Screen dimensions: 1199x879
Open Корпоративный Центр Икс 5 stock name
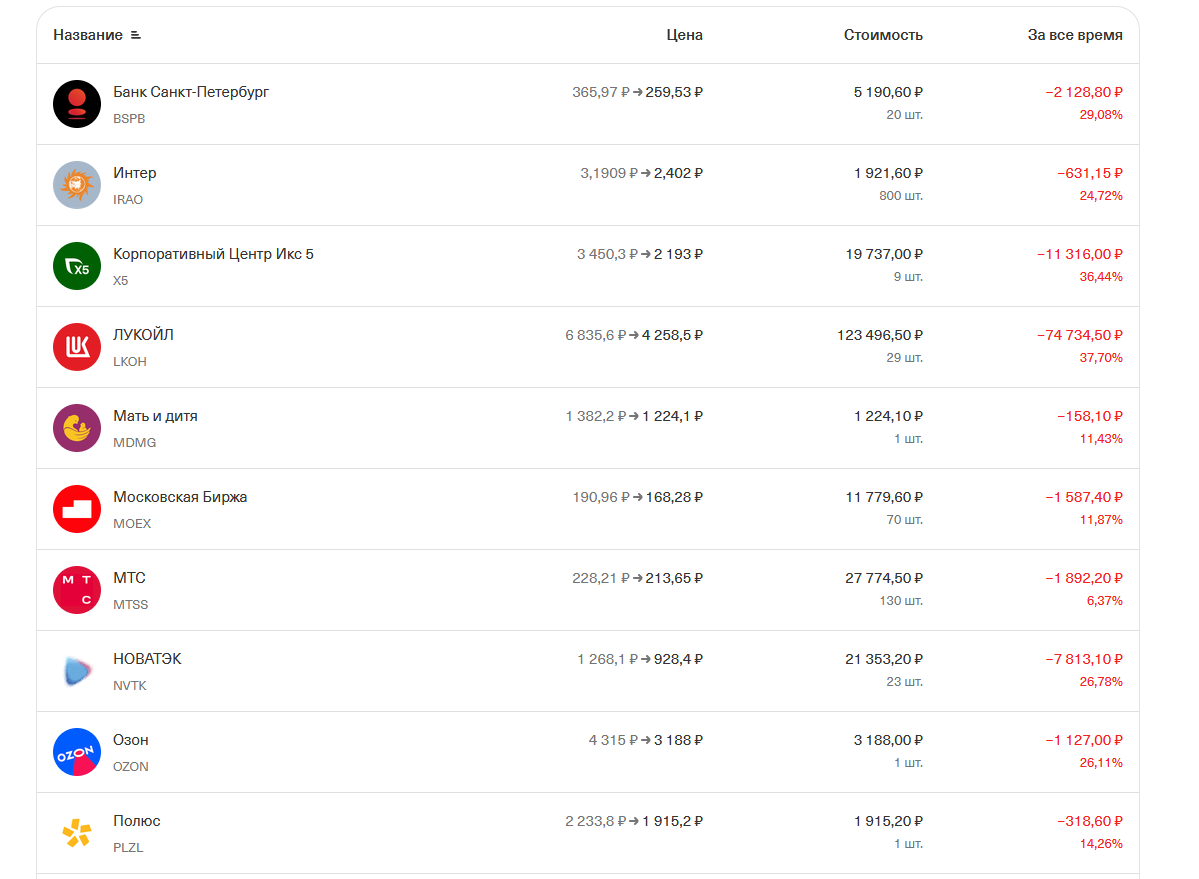click(213, 254)
